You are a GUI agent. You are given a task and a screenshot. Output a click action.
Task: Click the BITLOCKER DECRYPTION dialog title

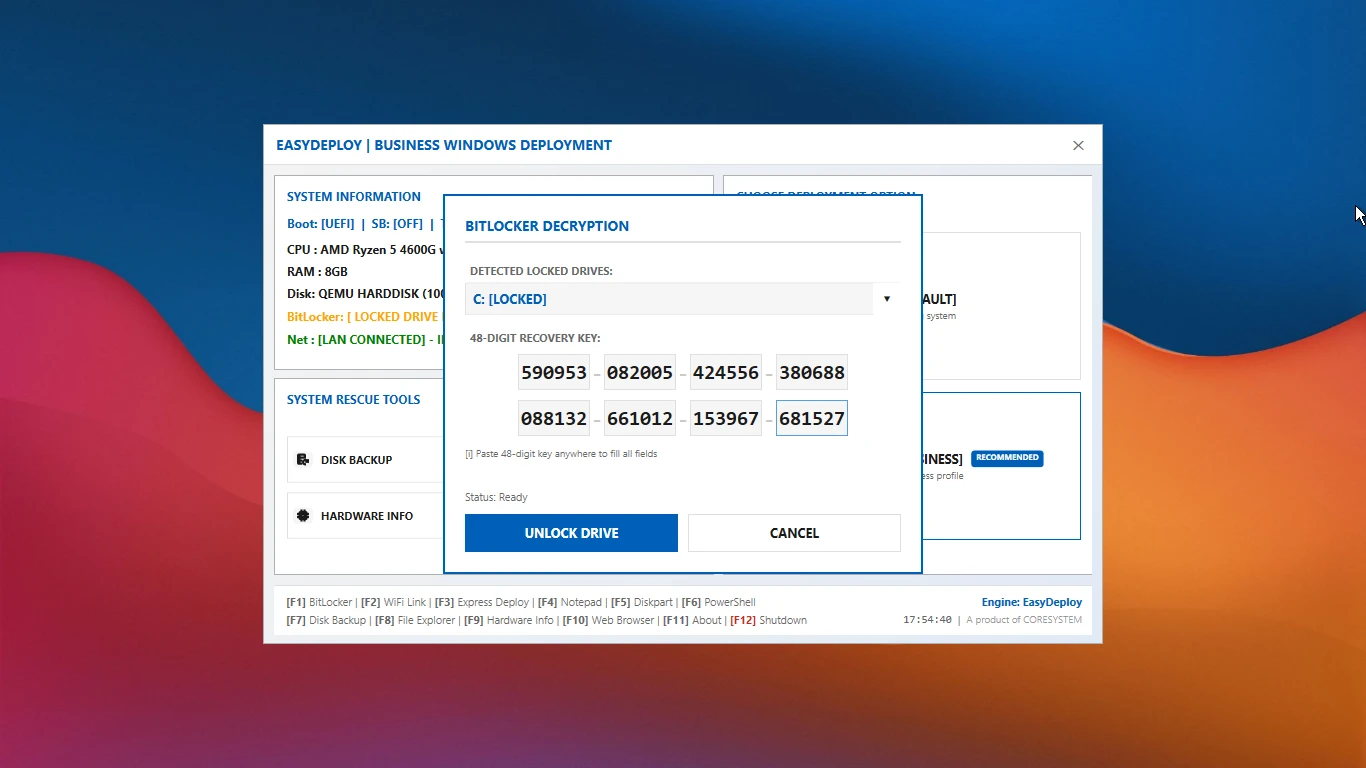(x=547, y=226)
